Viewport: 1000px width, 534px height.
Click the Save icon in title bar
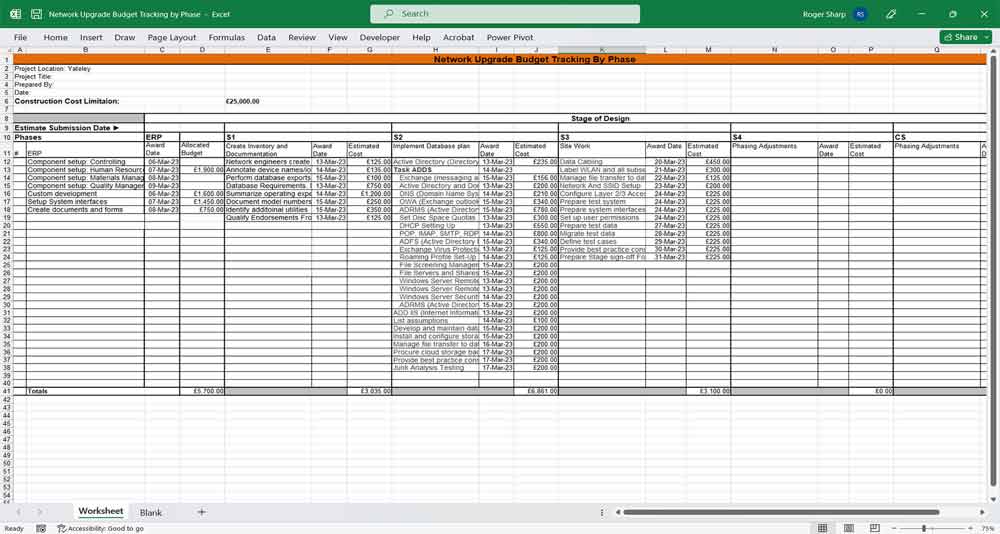tap(36, 14)
